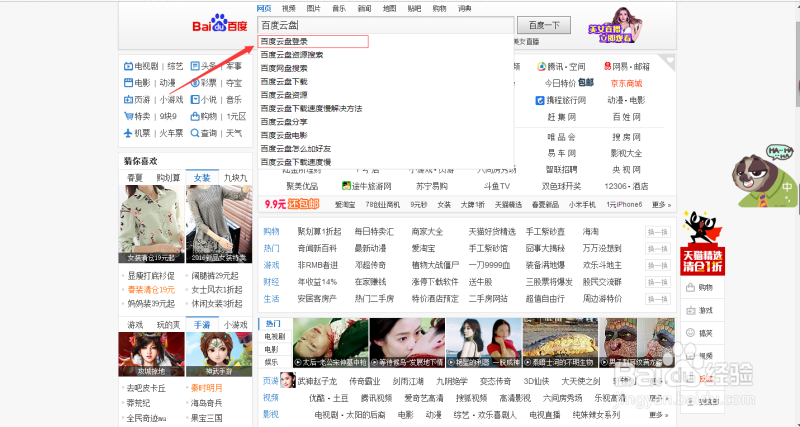Switch to the 视频 search tab
The height and width of the screenshot is (427, 800).
tap(289, 8)
